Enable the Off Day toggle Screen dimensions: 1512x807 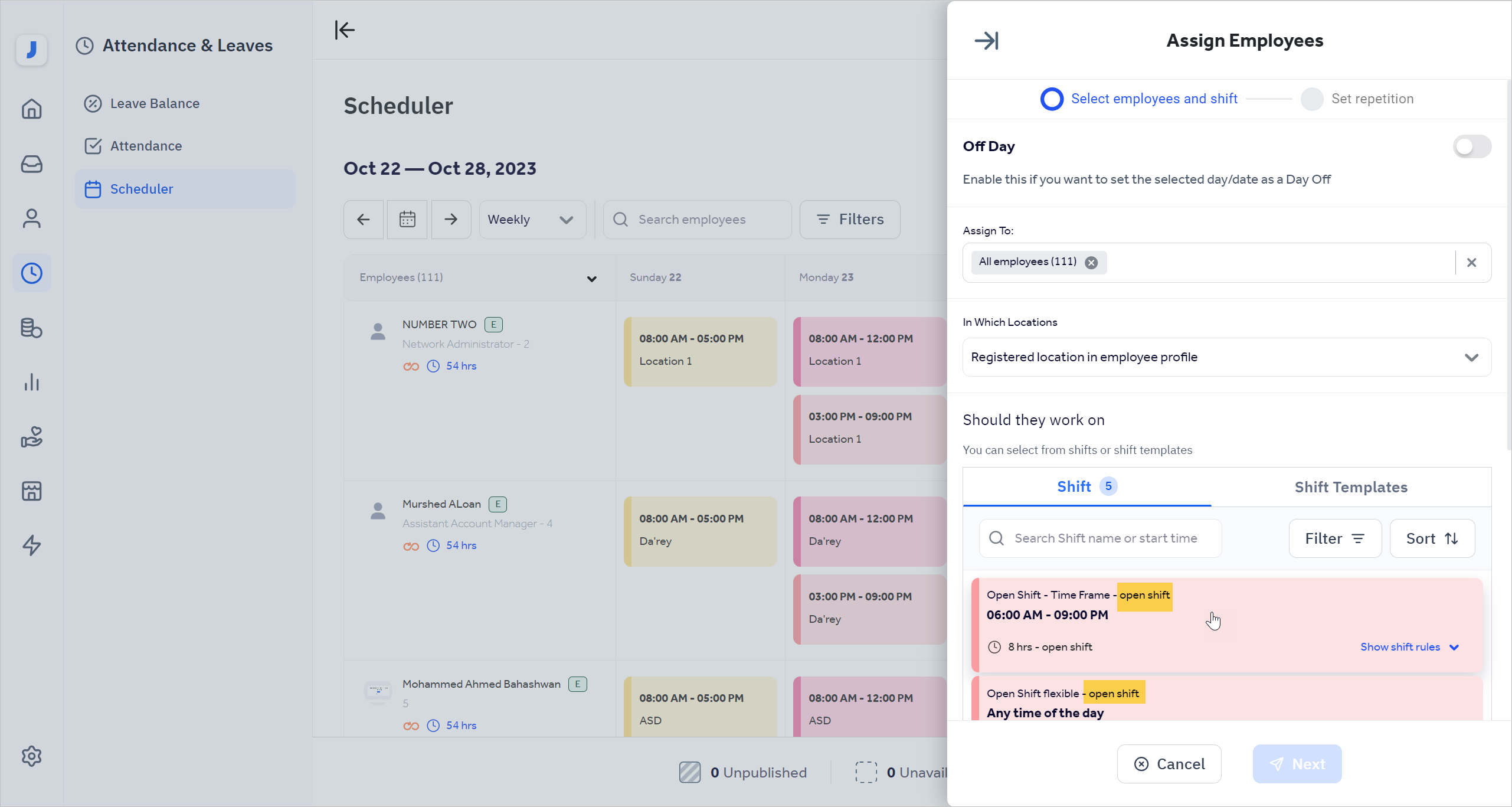[1472, 146]
